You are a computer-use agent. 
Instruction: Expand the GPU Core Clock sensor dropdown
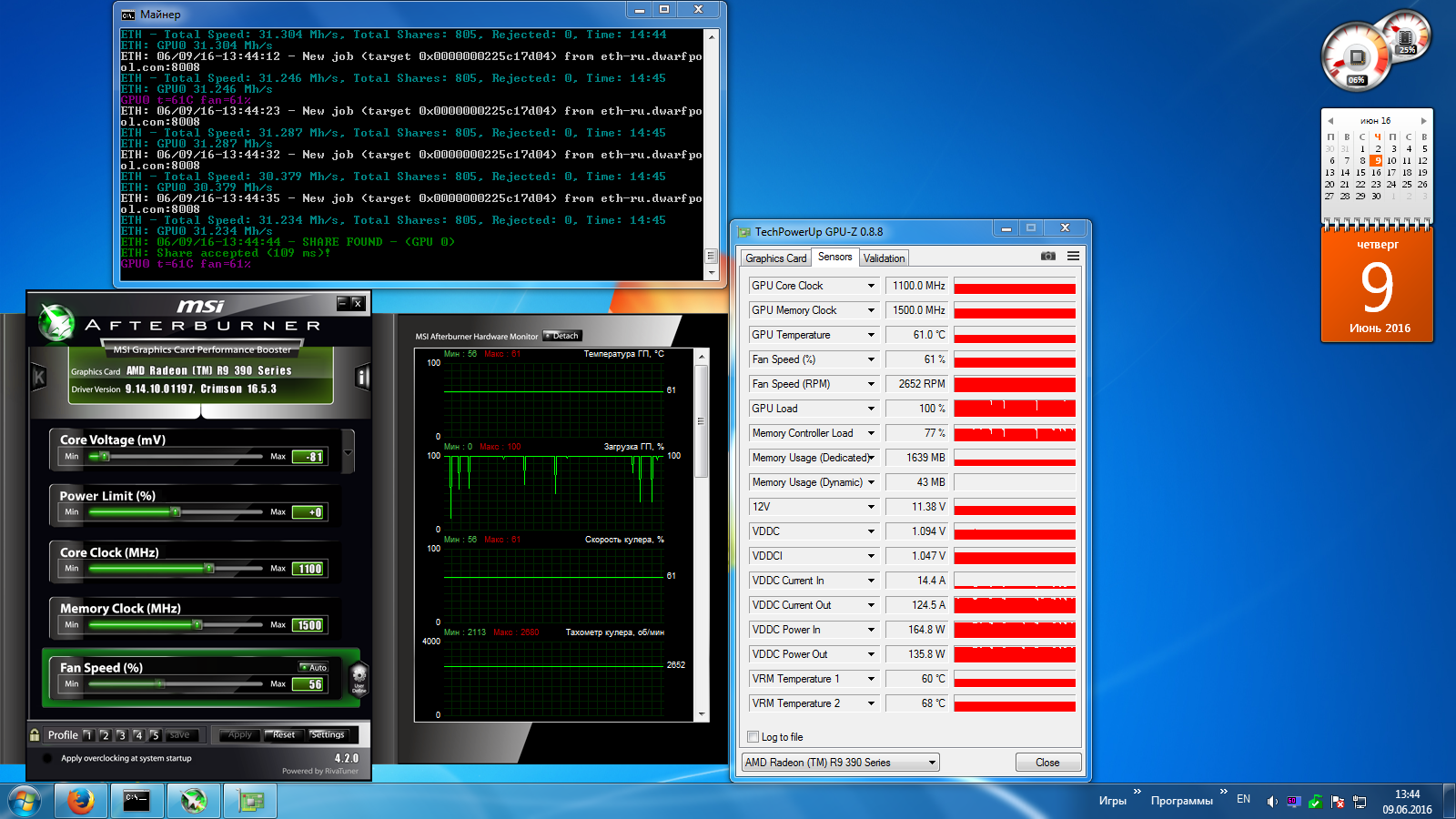871,286
